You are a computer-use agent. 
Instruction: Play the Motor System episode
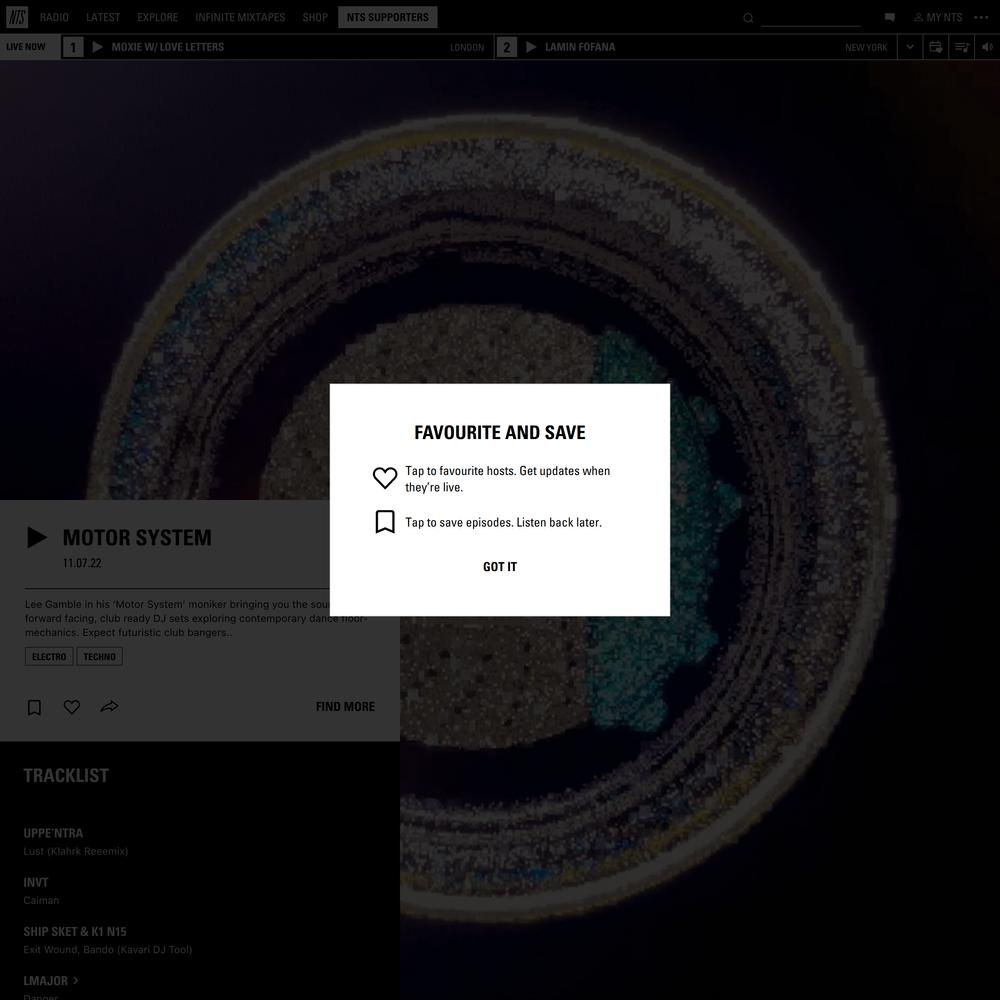[36, 538]
